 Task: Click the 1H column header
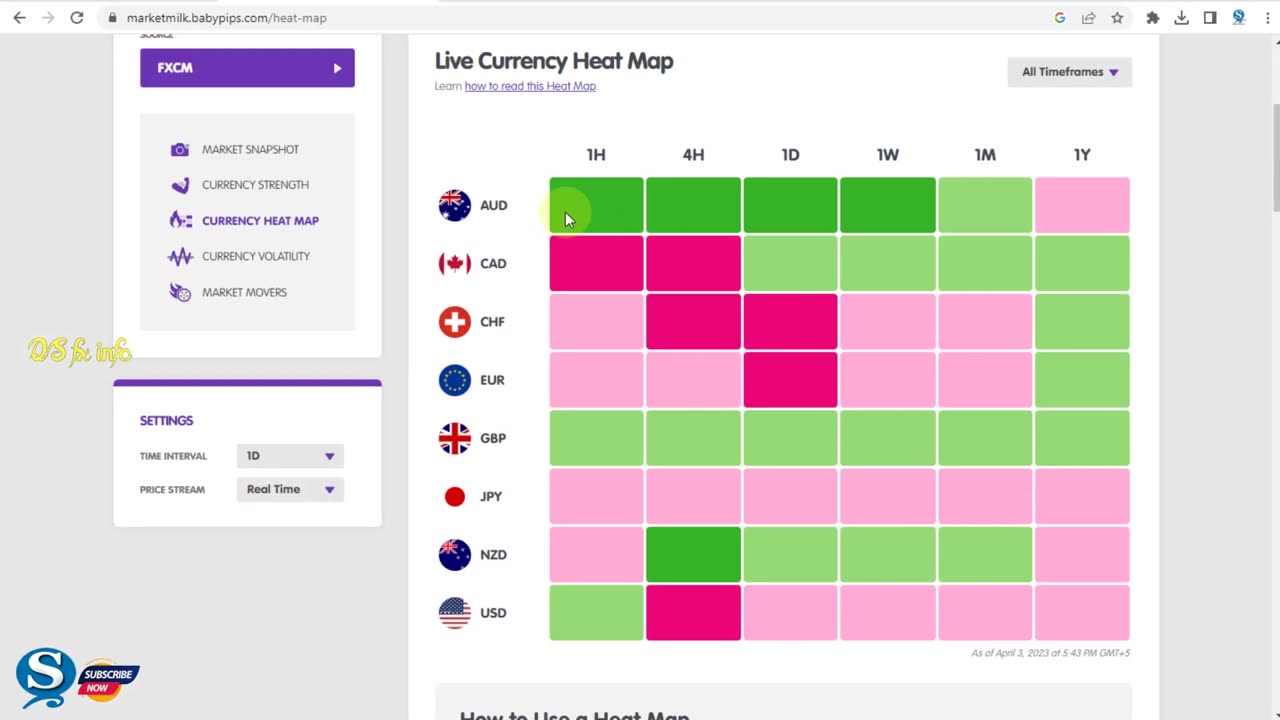(x=596, y=155)
